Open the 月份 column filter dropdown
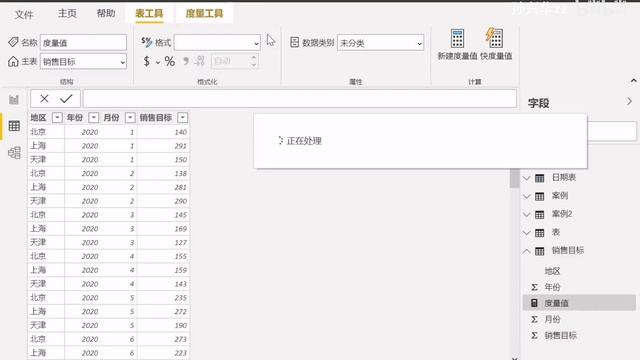640x360 pixels. [x=130, y=118]
